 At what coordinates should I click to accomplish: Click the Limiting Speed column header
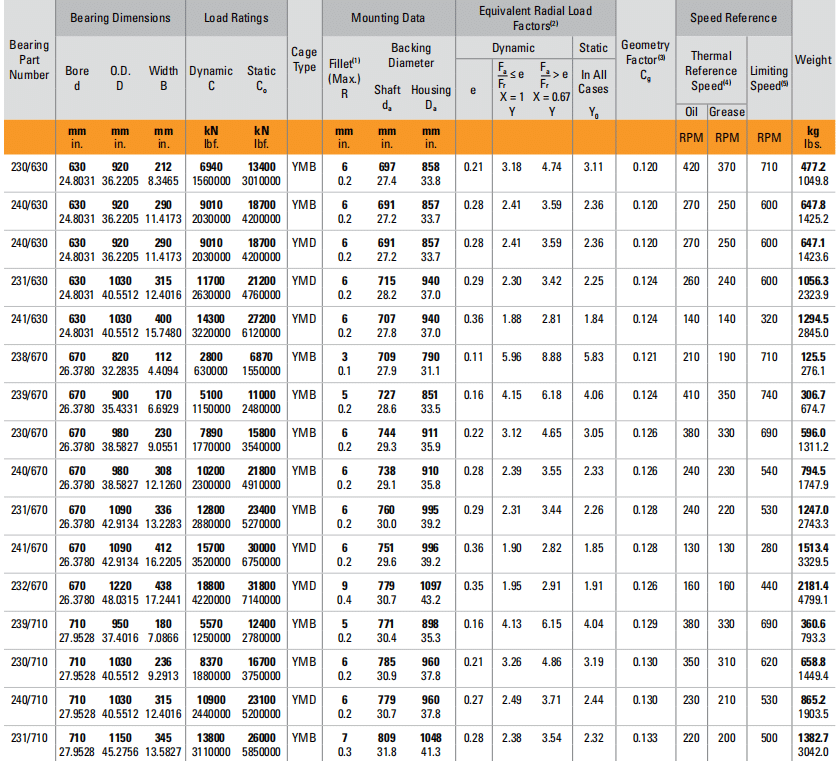[769, 78]
